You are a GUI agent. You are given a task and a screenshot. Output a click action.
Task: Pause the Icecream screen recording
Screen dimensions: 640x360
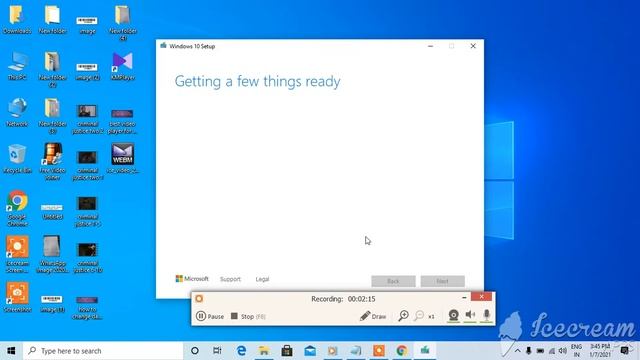click(210, 316)
